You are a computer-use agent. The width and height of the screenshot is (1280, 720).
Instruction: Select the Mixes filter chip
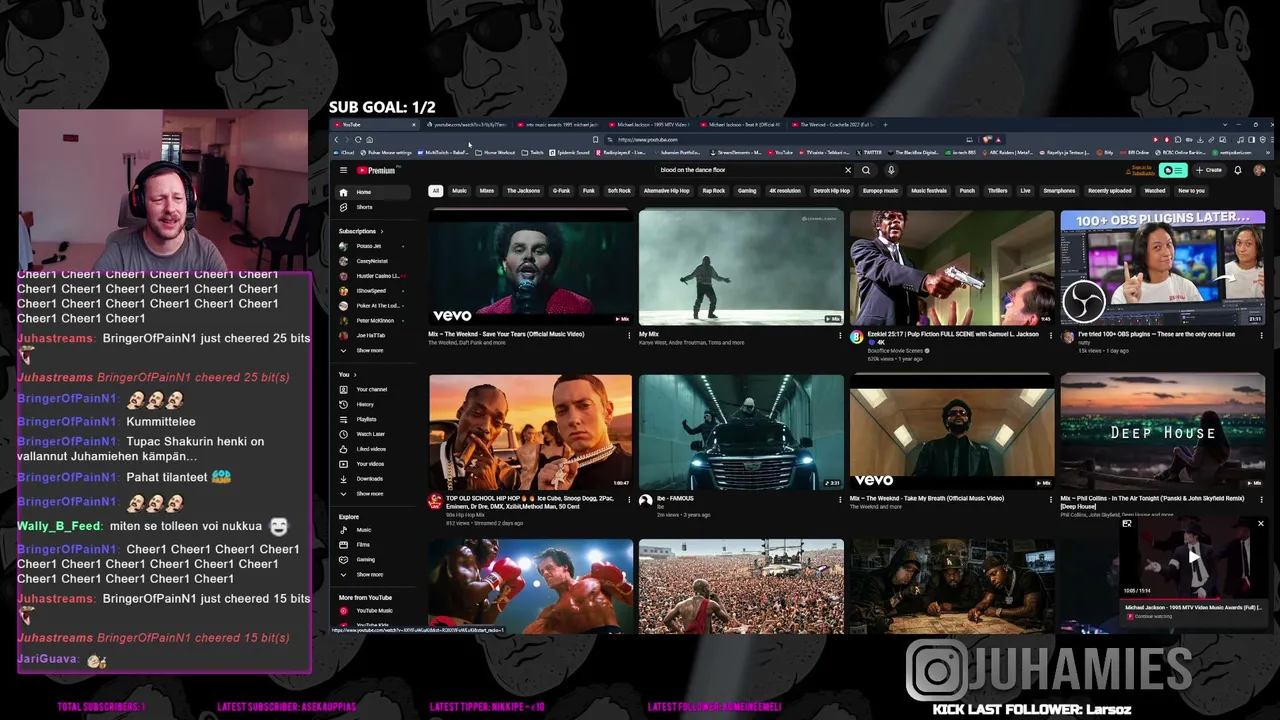tap(487, 191)
